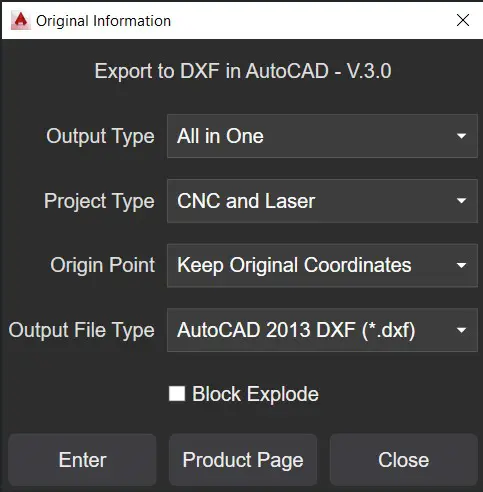Click the Output File Type label

[x=82, y=330]
